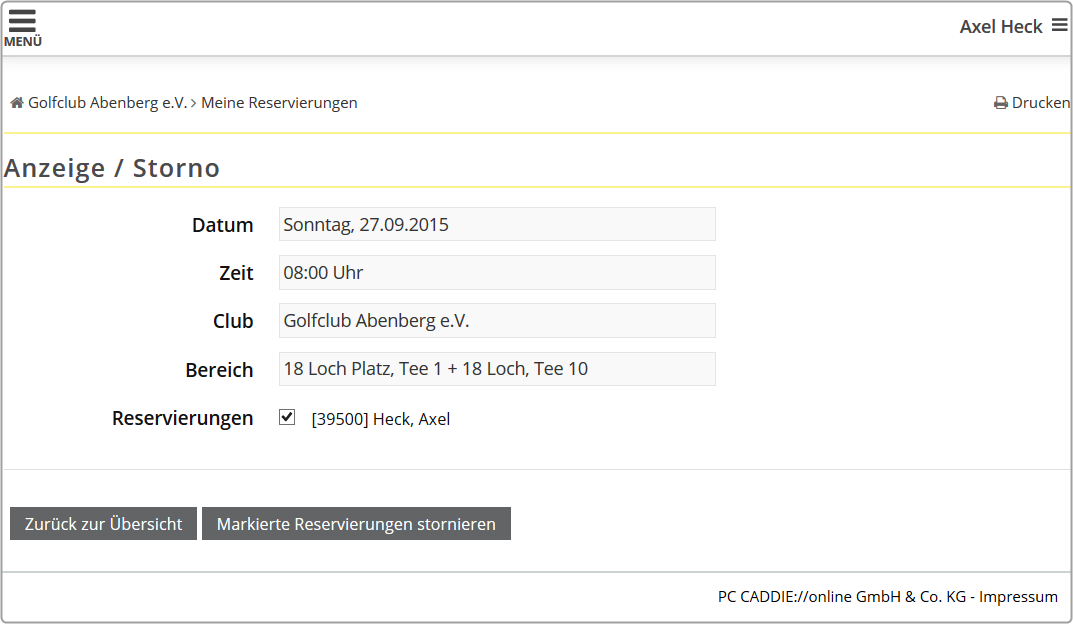1073x624 pixels.
Task: Uncheck the reservation checkbox for Heck, Axel
Action: pos(287,417)
